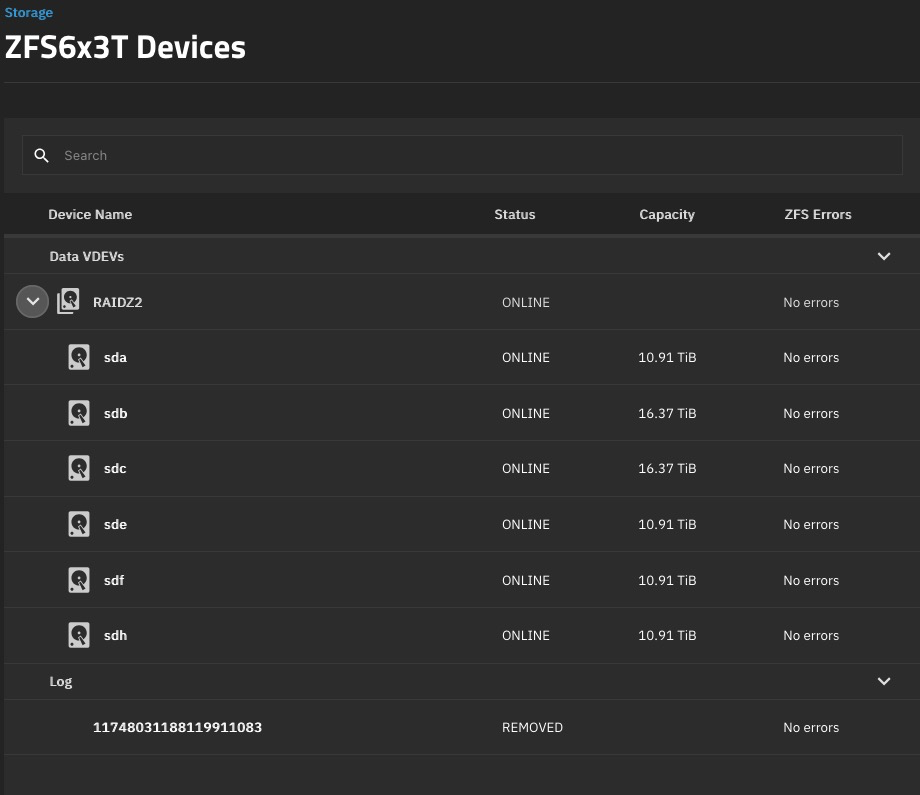Click the sdb disk icon
The width and height of the screenshot is (920, 795).
pos(79,413)
